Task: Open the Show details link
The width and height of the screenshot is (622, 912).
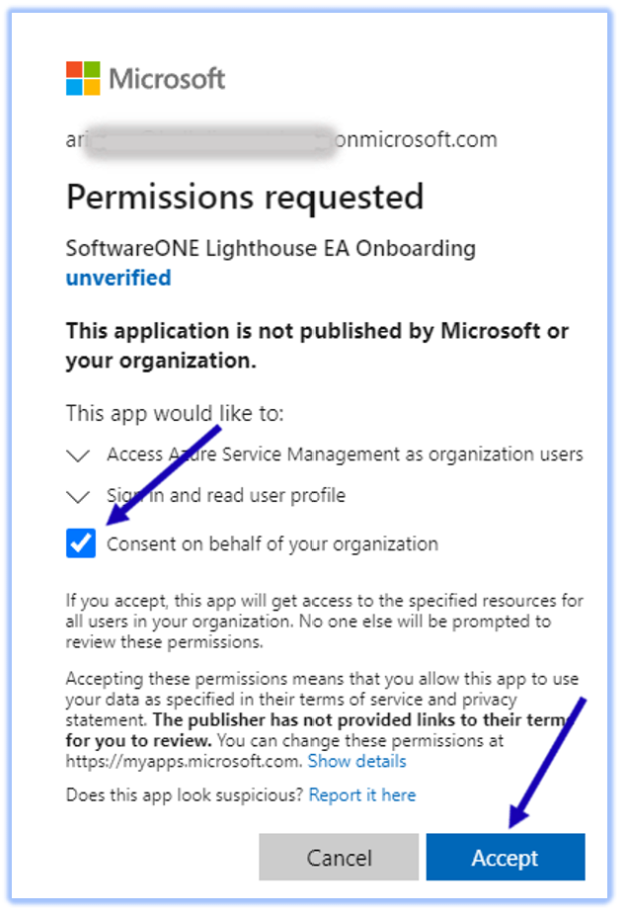Action: pos(356,761)
